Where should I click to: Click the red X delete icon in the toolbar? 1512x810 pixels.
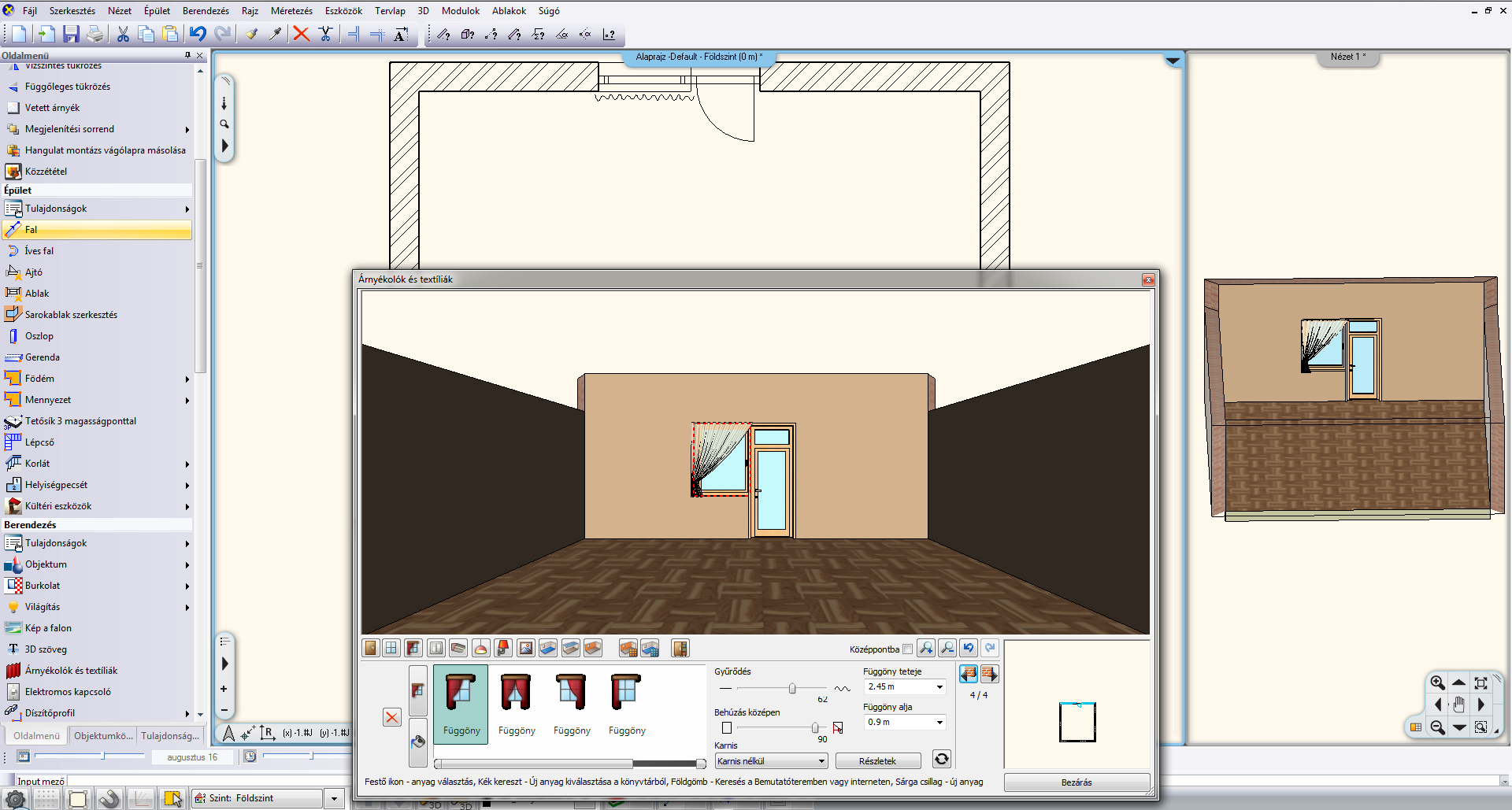(x=301, y=34)
